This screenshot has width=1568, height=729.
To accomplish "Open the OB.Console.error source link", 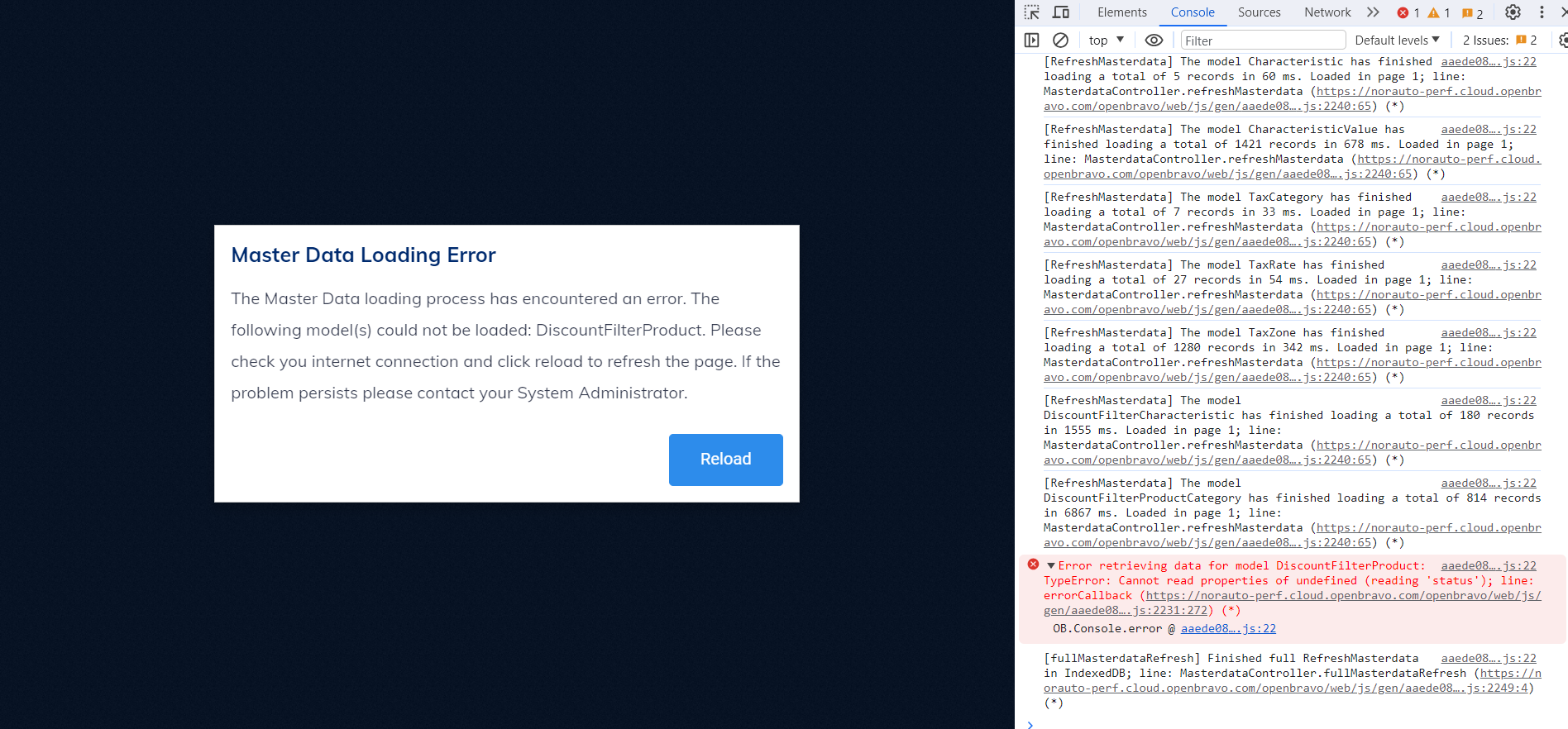I will (1228, 629).
